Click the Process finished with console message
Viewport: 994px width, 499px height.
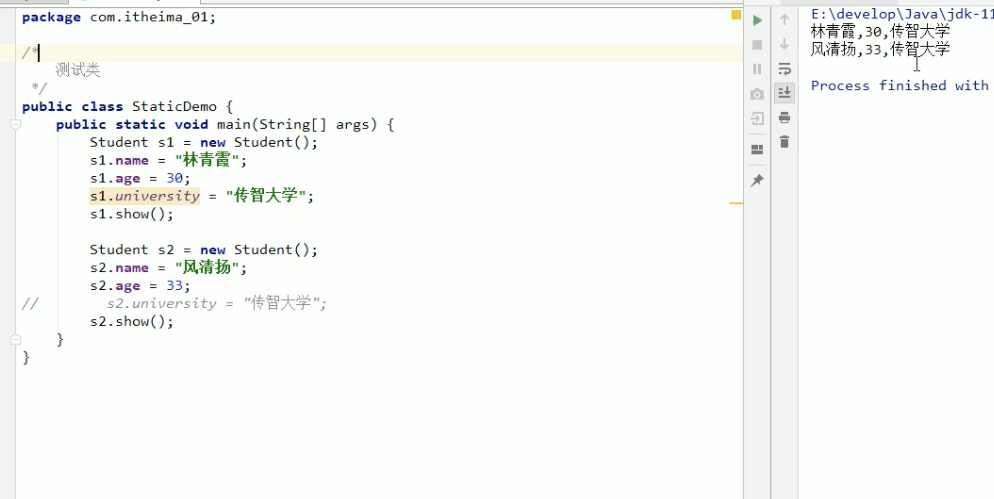[x=900, y=86]
